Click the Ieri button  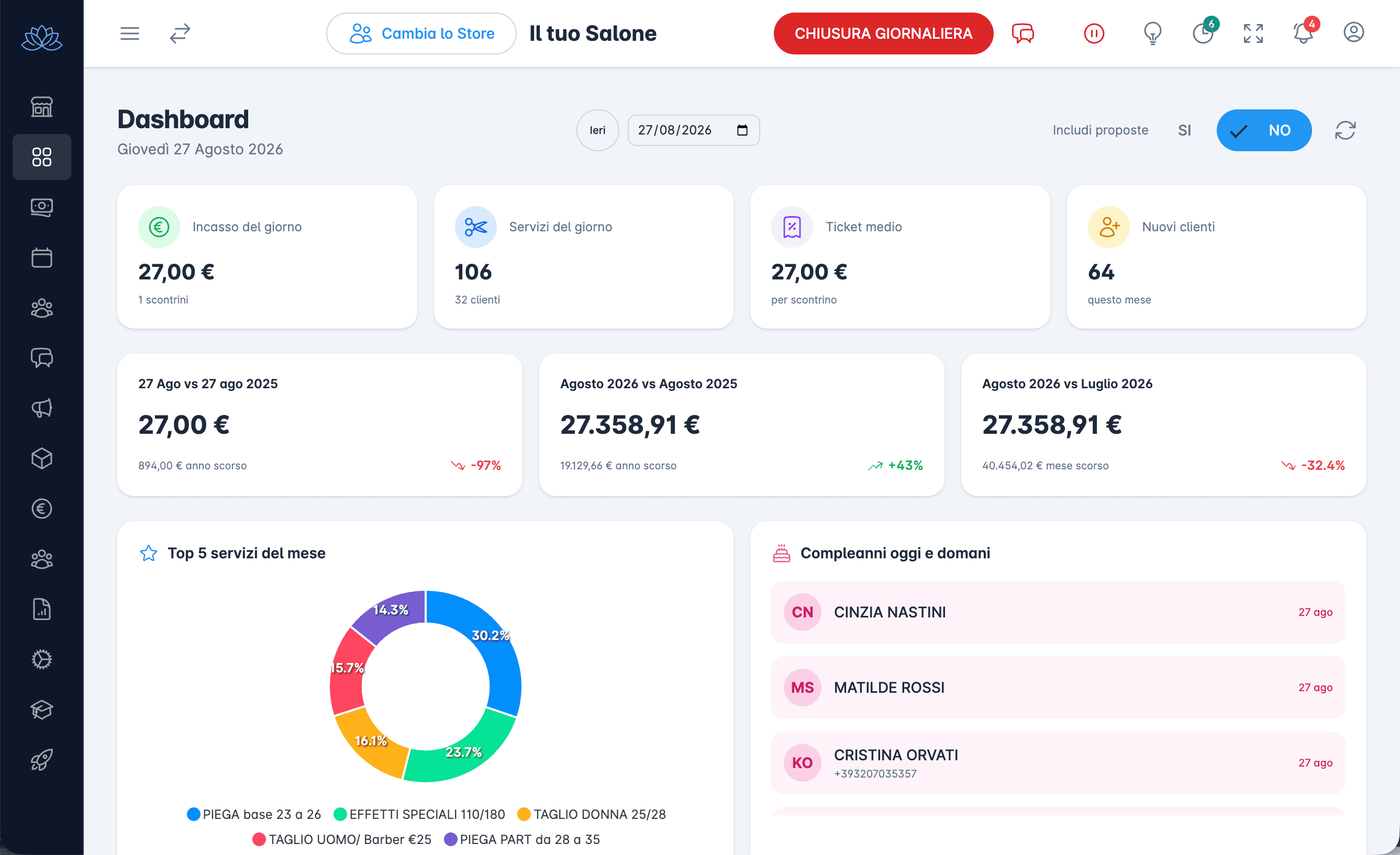pos(597,131)
